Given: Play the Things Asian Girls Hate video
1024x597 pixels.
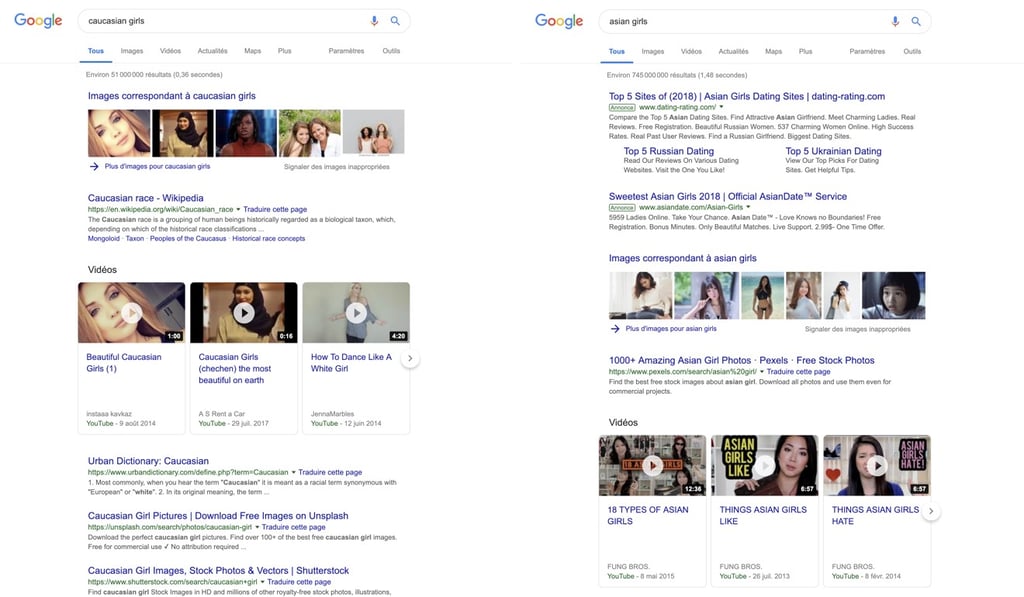Looking at the screenshot, I should (877, 466).
